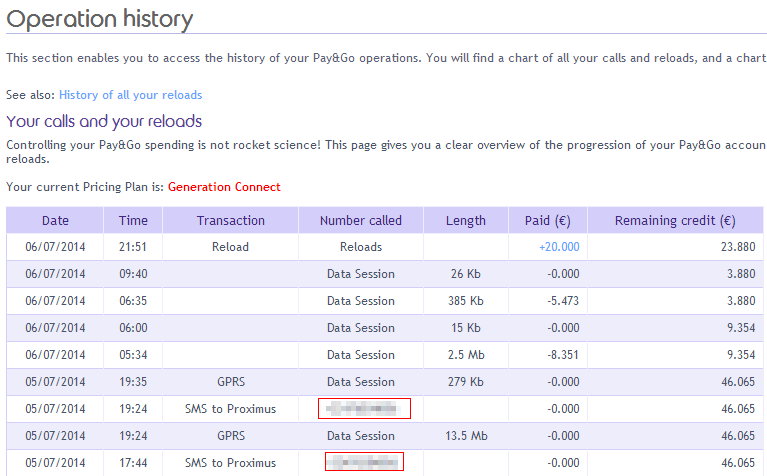The height and width of the screenshot is (476, 767).
Task: Select the Paid (€) column header
Action: pos(550,220)
